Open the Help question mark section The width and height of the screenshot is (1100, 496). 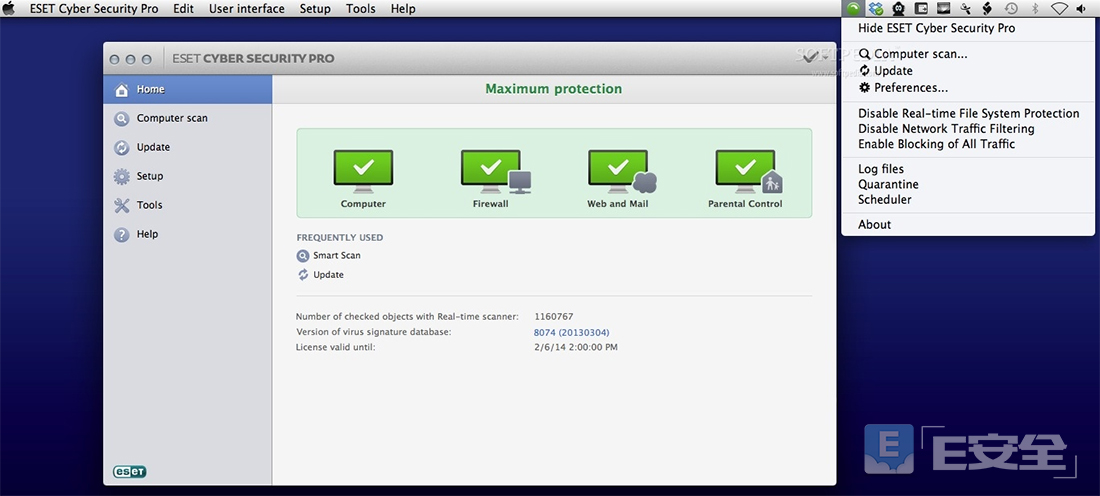coord(122,234)
